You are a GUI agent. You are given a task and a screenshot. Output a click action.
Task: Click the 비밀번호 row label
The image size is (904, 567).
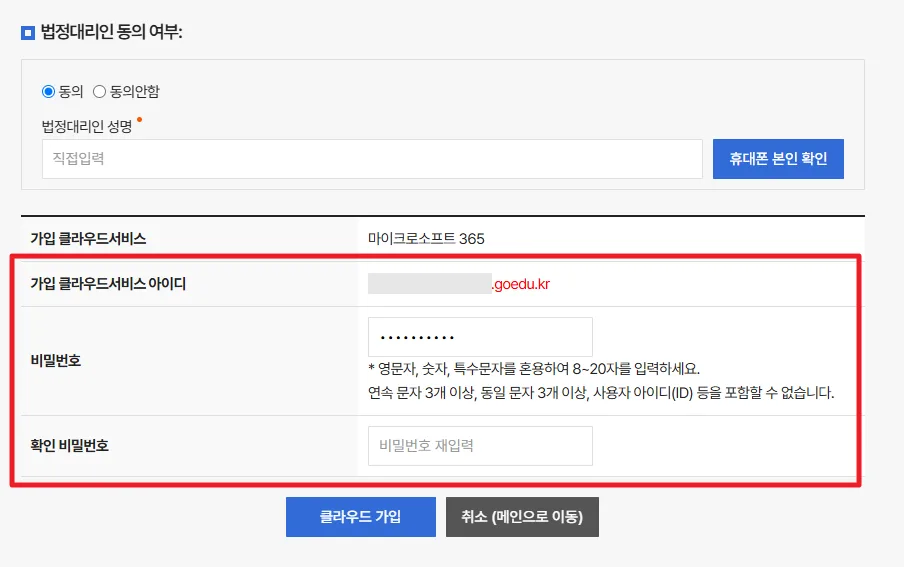tap(56, 361)
